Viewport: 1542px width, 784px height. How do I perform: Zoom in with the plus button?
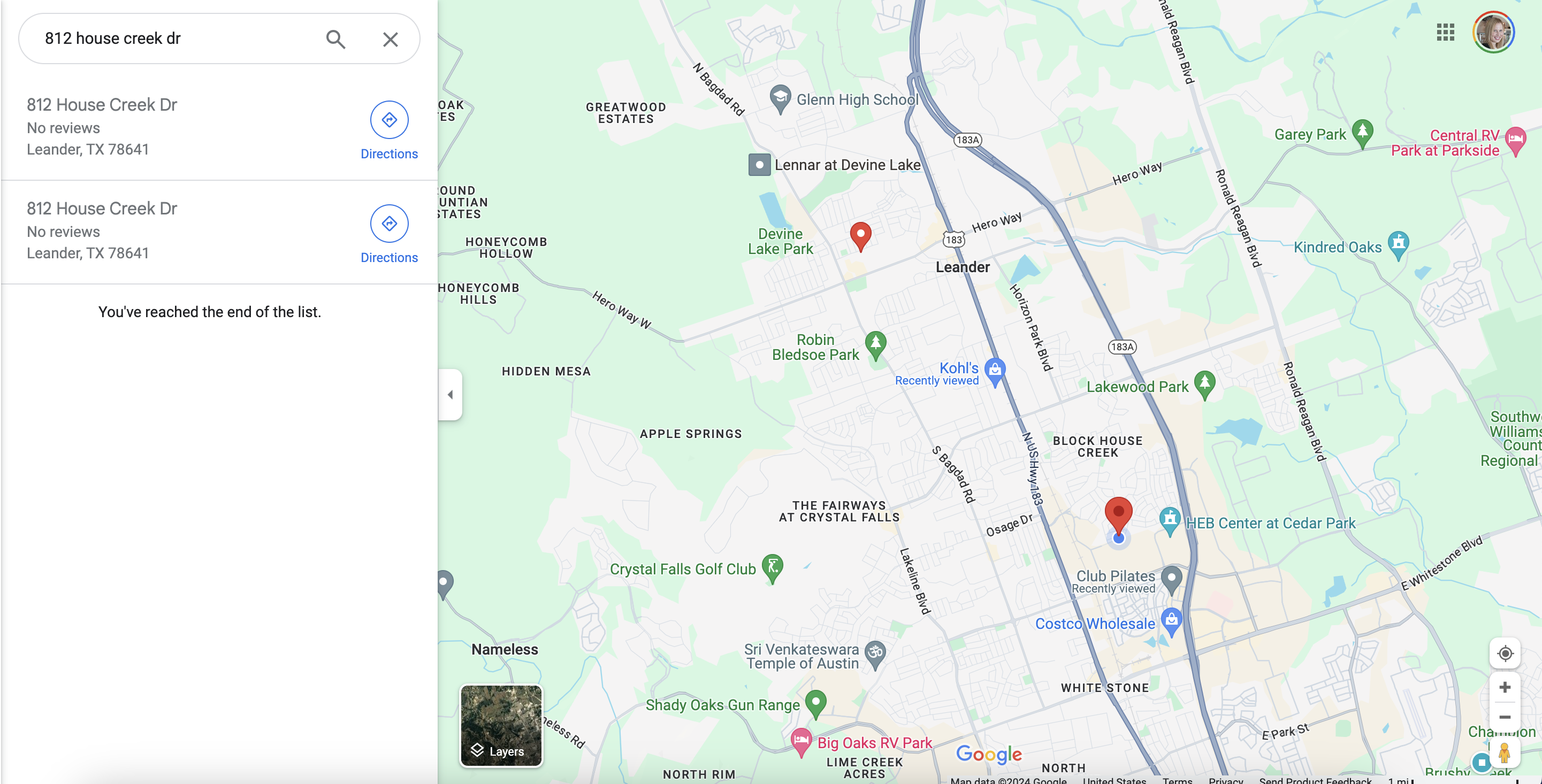[1505, 687]
